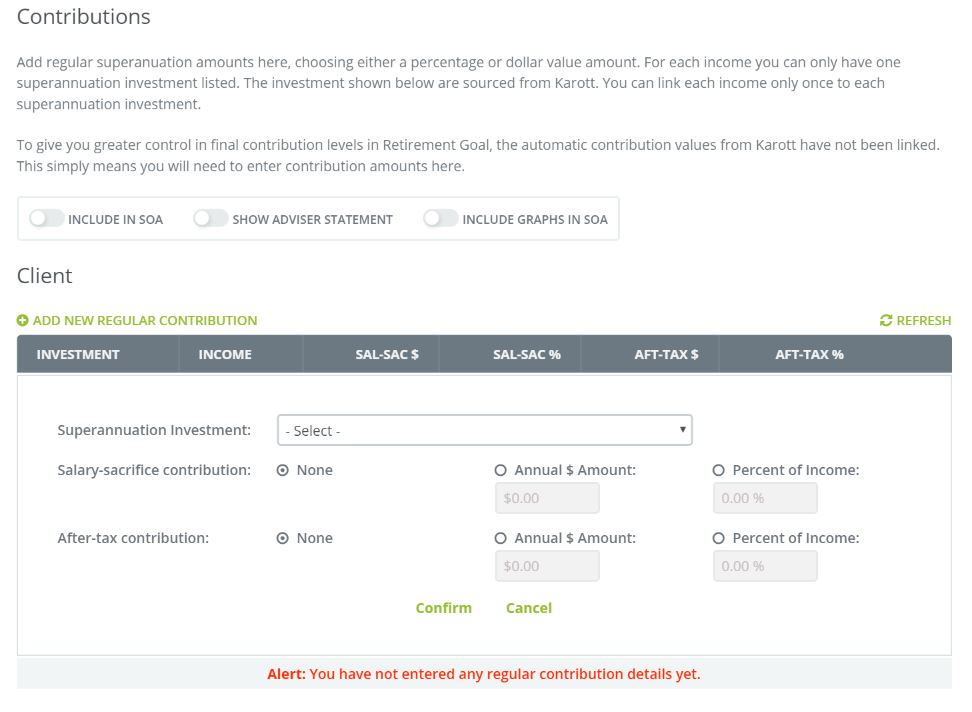Click the After-tax percent input field
The width and height of the screenshot is (972, 712).
(x=765, y=566)
